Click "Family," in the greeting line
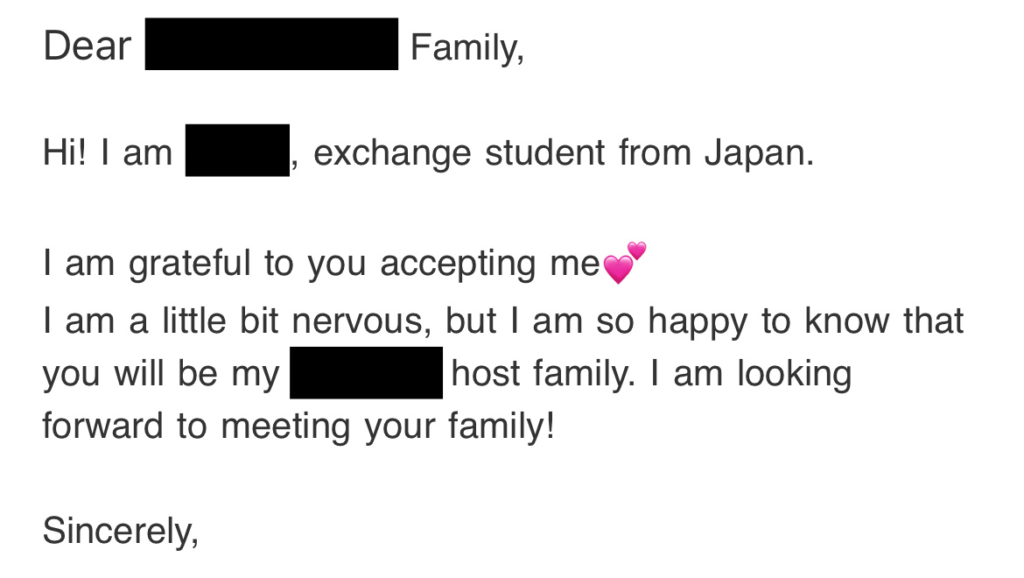The image size is (1024, 578). 467,47
